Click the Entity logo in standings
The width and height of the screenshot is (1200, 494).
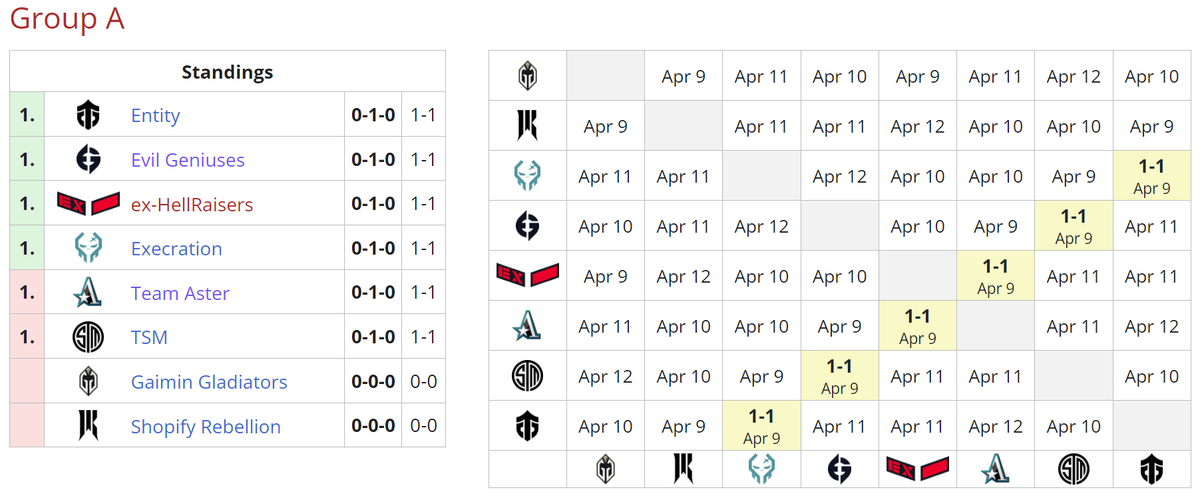(x=88, y=116)
